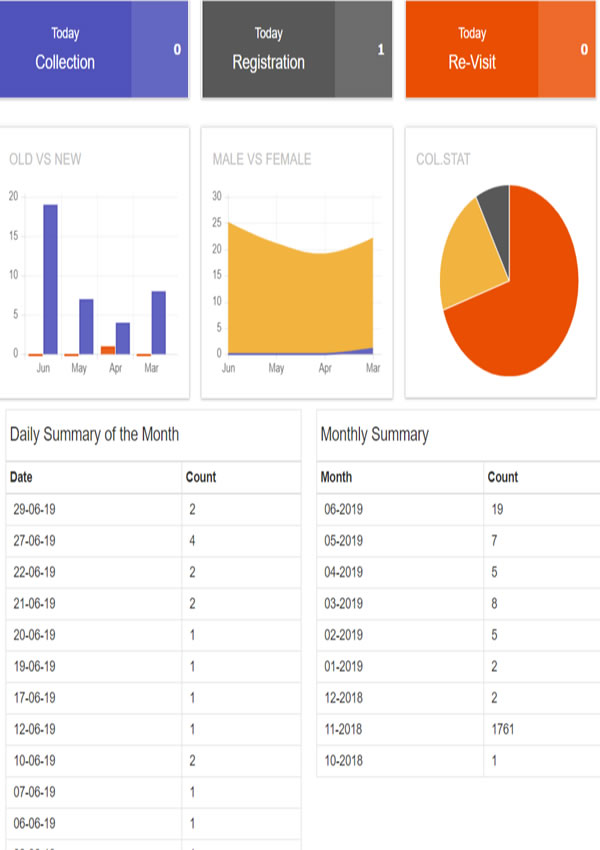Click the Date column header in Daily Summary

21,477
